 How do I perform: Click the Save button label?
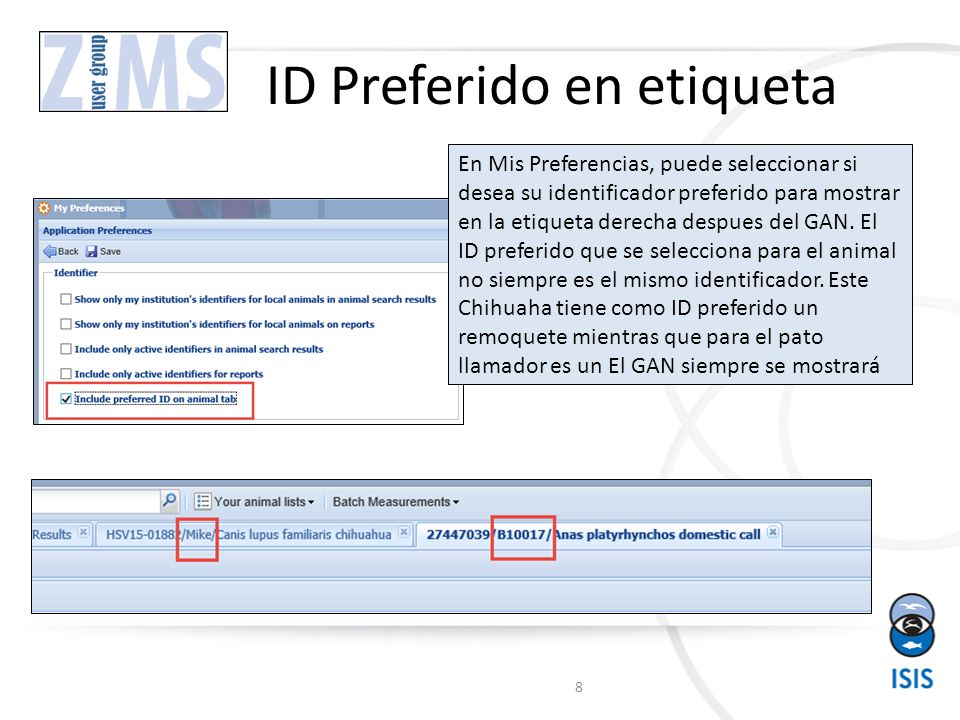point(110,252)
